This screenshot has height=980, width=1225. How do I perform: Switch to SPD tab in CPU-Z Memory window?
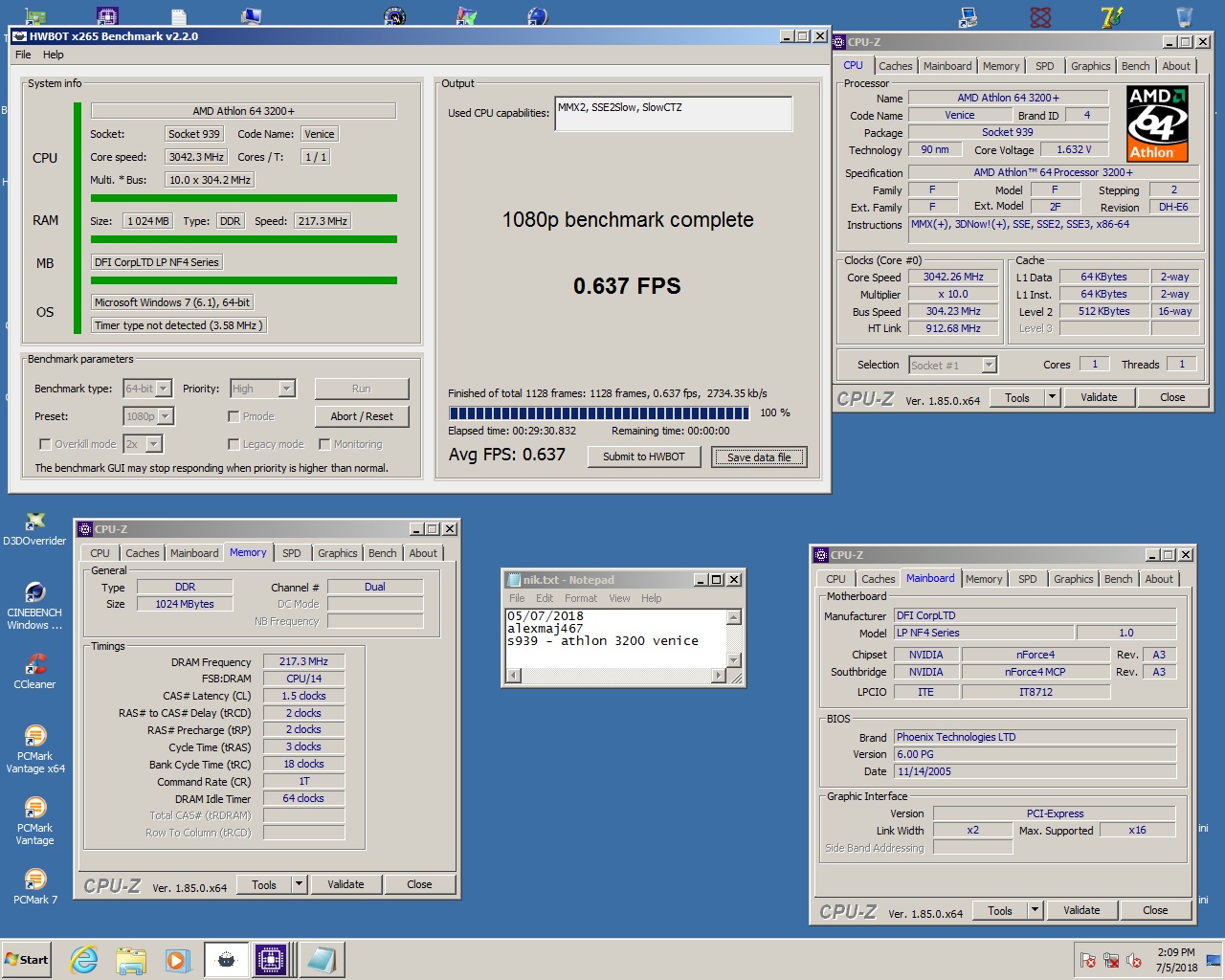[x=292, y=553]
